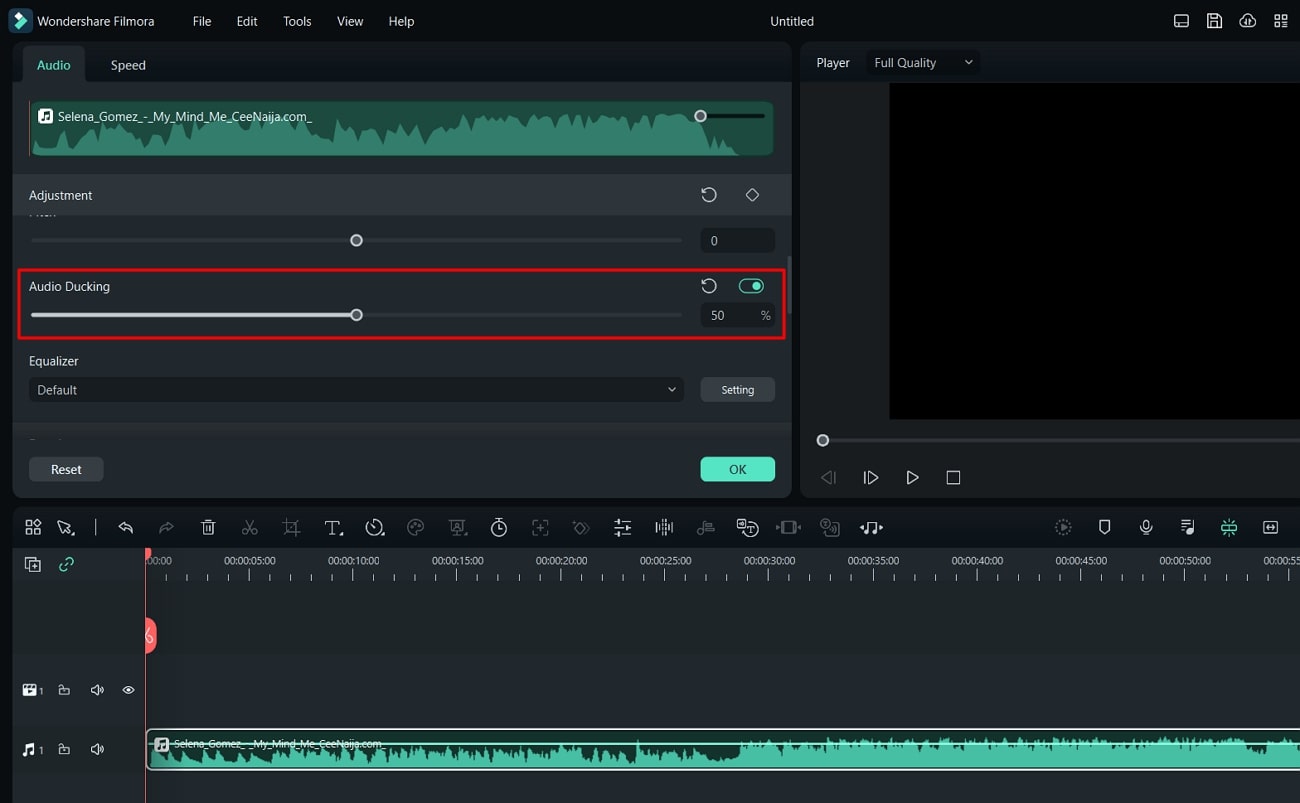
Task: Open the Tools menu
Action: 297,21
